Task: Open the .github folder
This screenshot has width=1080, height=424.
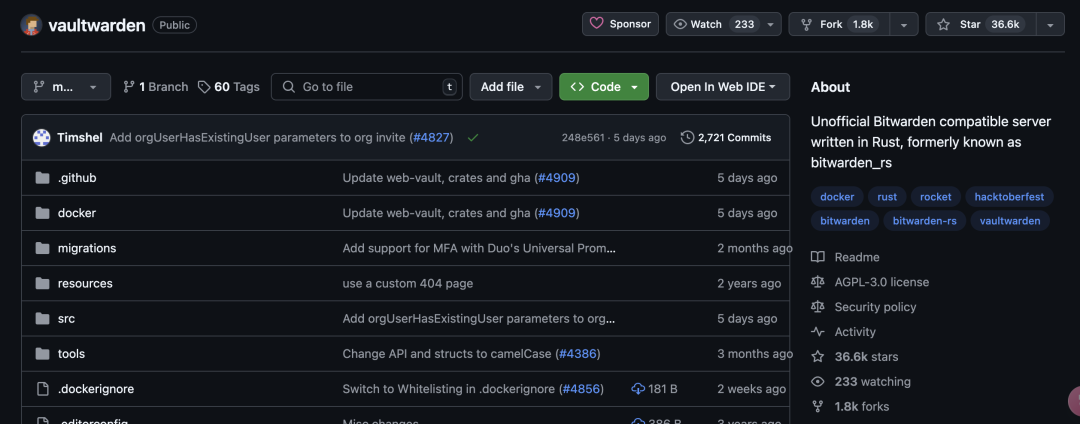Action: pyautogui.click(x=77, y=178)
